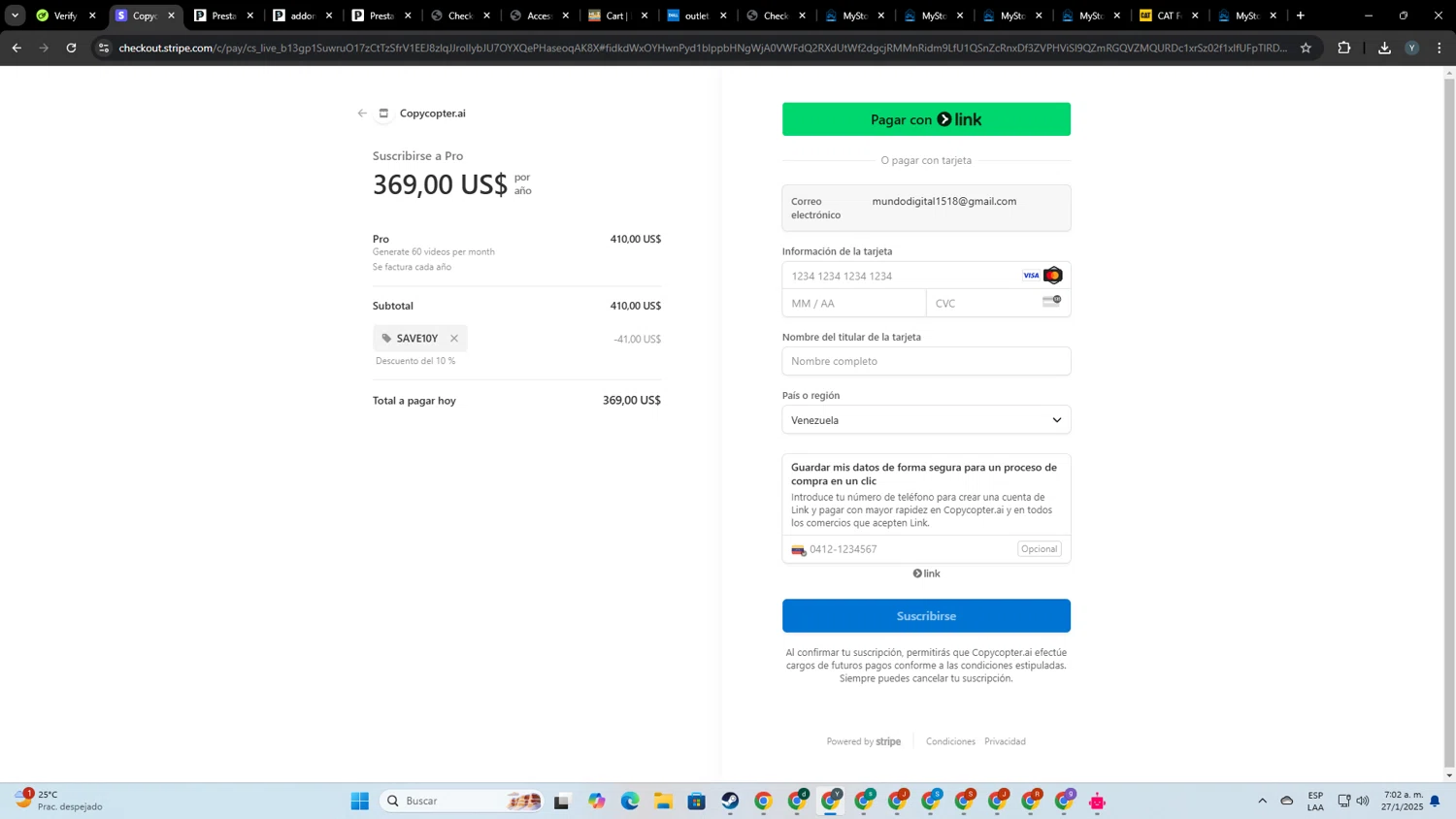Image resolution: width=1456 pixels, height=819 pixels.
Task: Switch to the Verify tab
Action: 65,16
